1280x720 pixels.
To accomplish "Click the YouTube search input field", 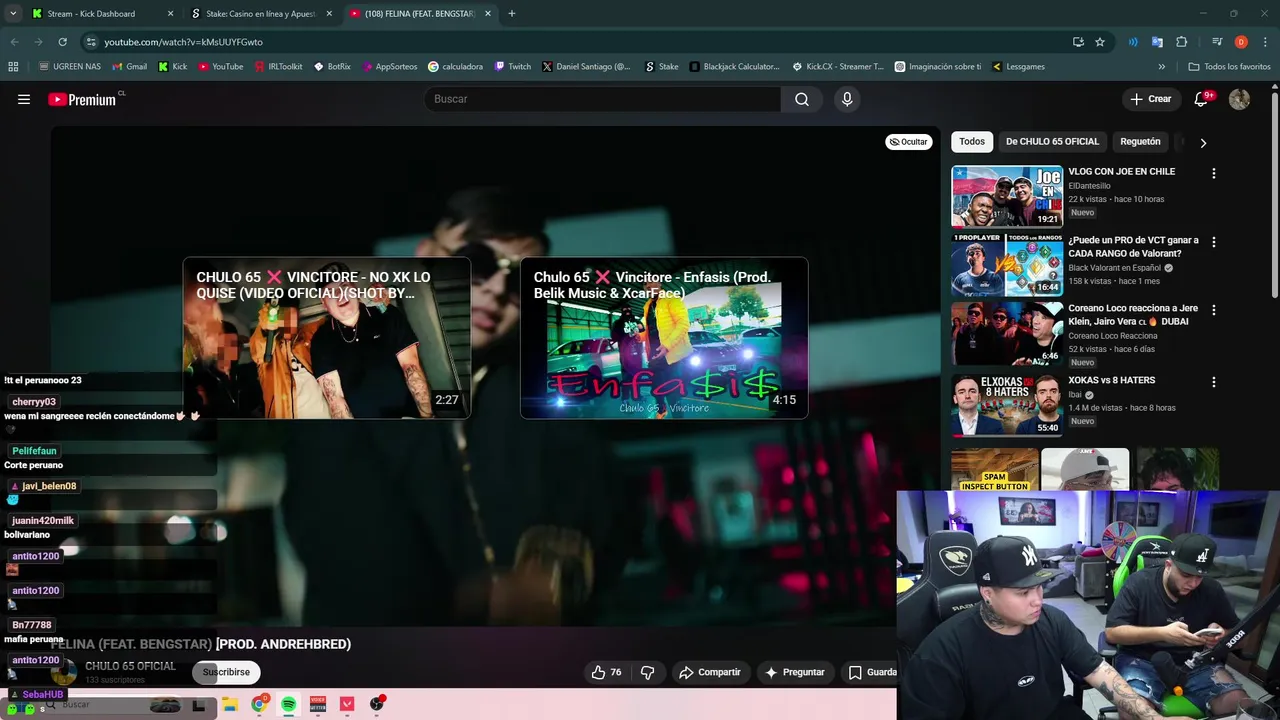I will (x=603, y=99).
